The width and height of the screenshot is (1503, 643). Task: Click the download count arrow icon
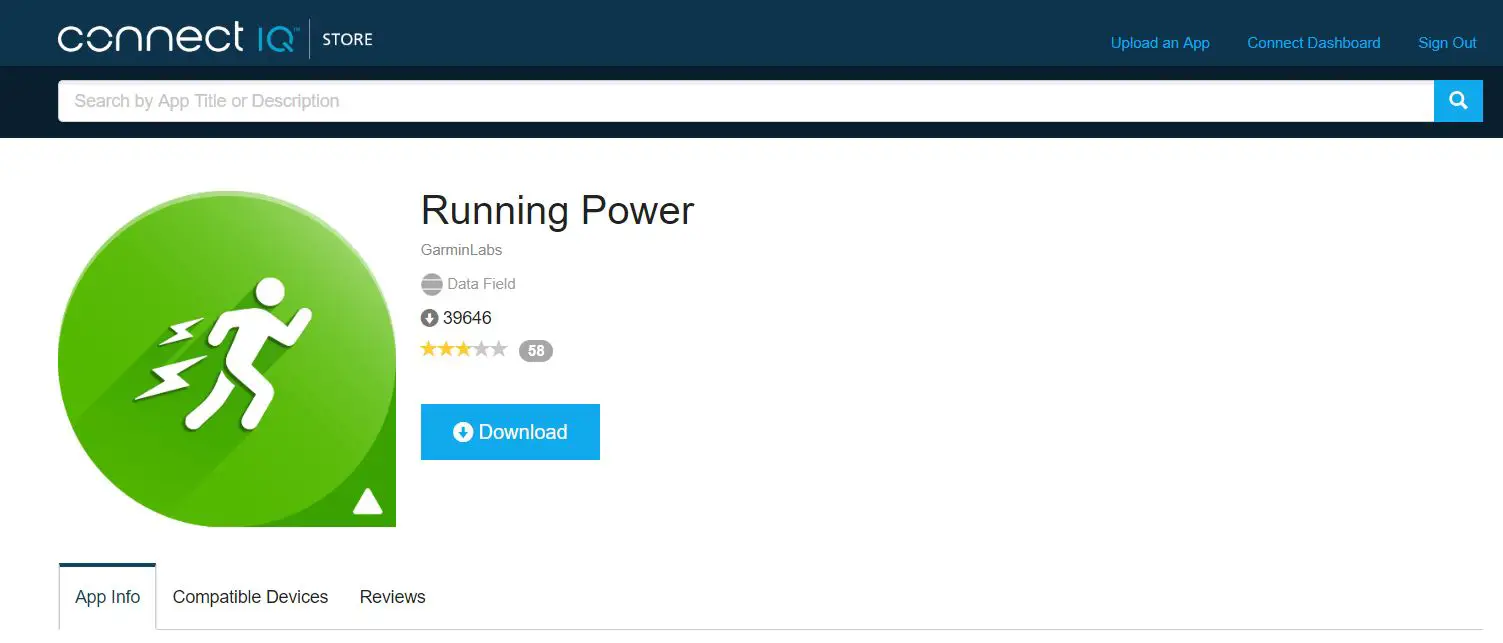429,318
